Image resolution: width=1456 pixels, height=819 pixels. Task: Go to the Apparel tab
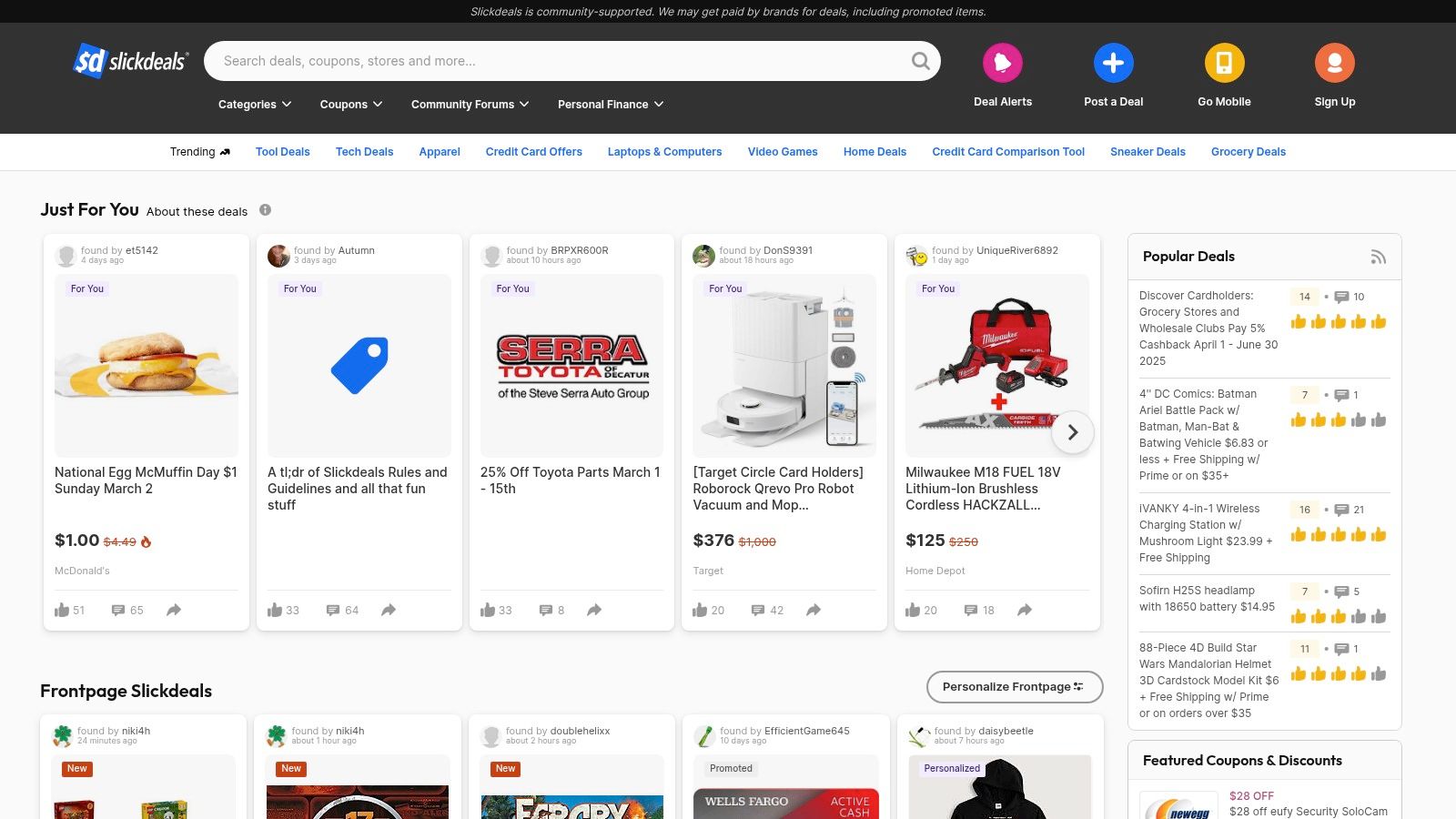(440, 152)
